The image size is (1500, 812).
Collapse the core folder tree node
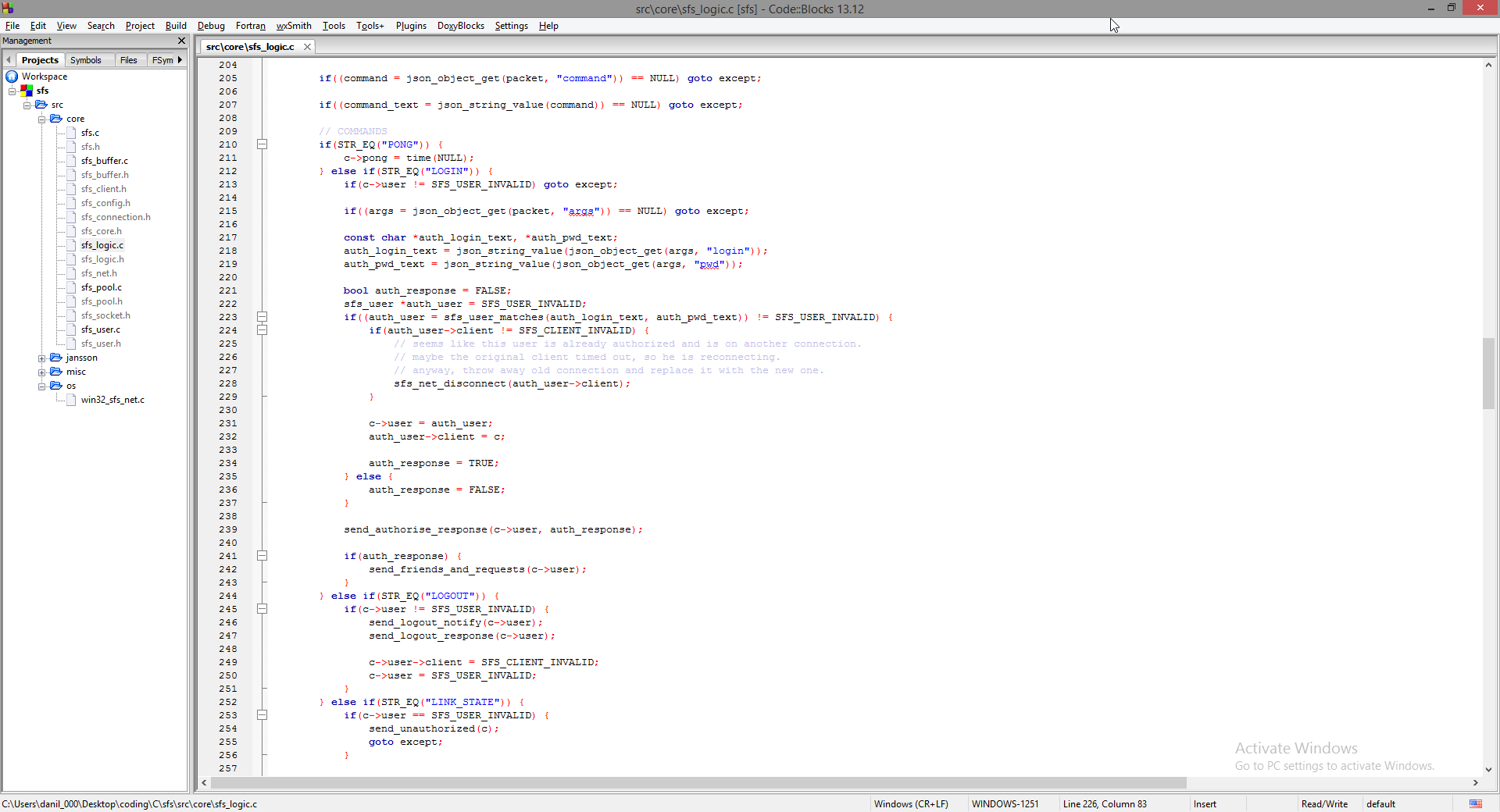coord(42,119)
